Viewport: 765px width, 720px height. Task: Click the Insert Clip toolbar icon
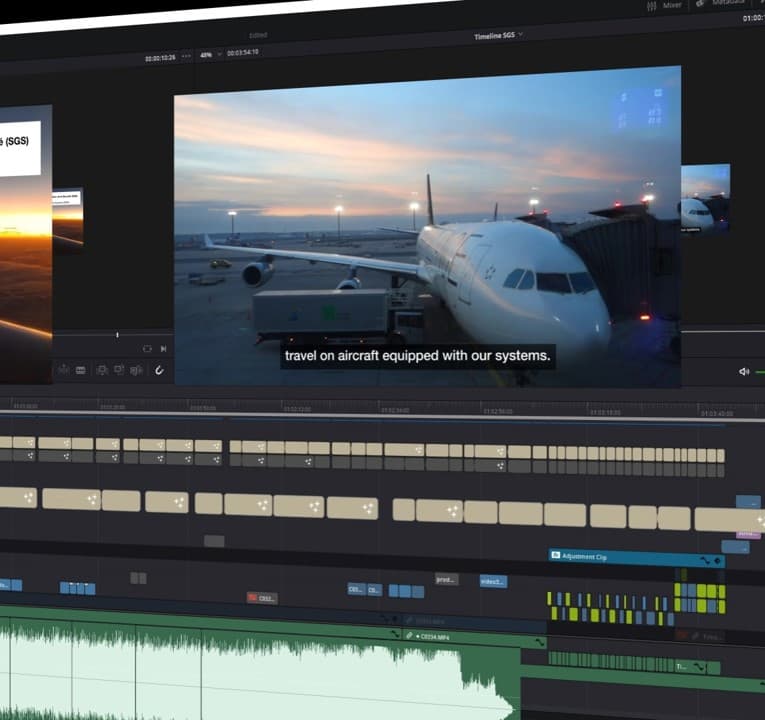click(x=101, y=370)
